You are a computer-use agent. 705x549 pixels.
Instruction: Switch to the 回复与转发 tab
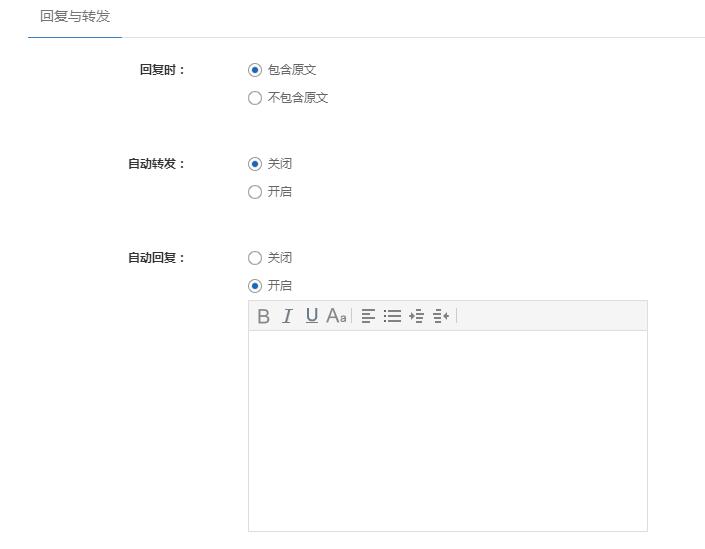click(75, 17)
